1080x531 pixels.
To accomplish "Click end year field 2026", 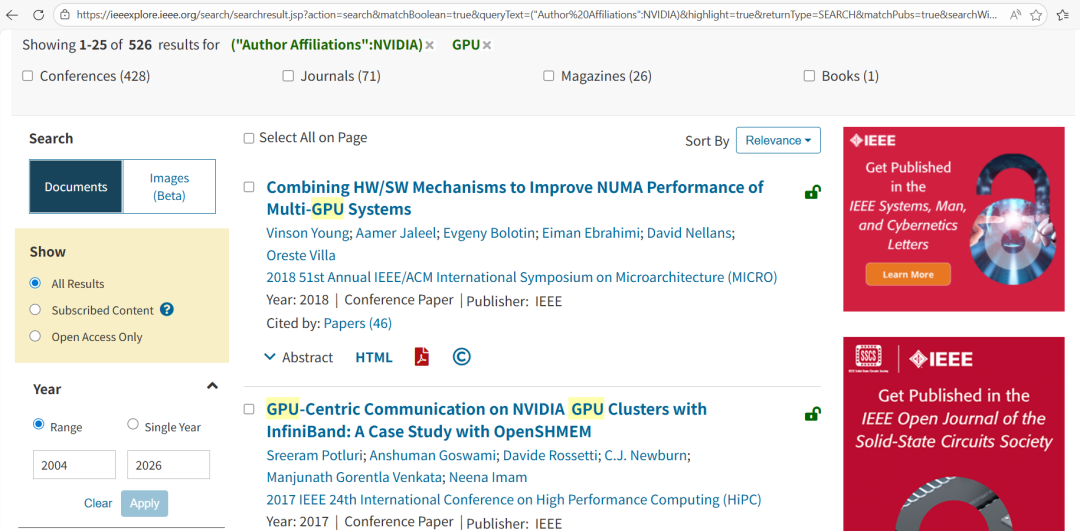I will coord(168,465).
